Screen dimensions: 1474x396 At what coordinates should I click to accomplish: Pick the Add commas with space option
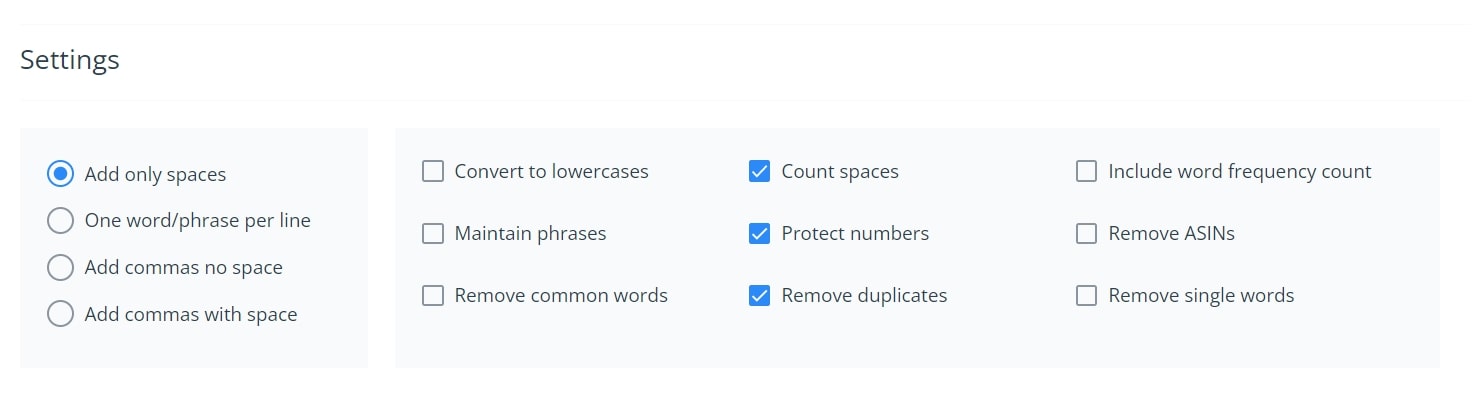tap(61, 314)
